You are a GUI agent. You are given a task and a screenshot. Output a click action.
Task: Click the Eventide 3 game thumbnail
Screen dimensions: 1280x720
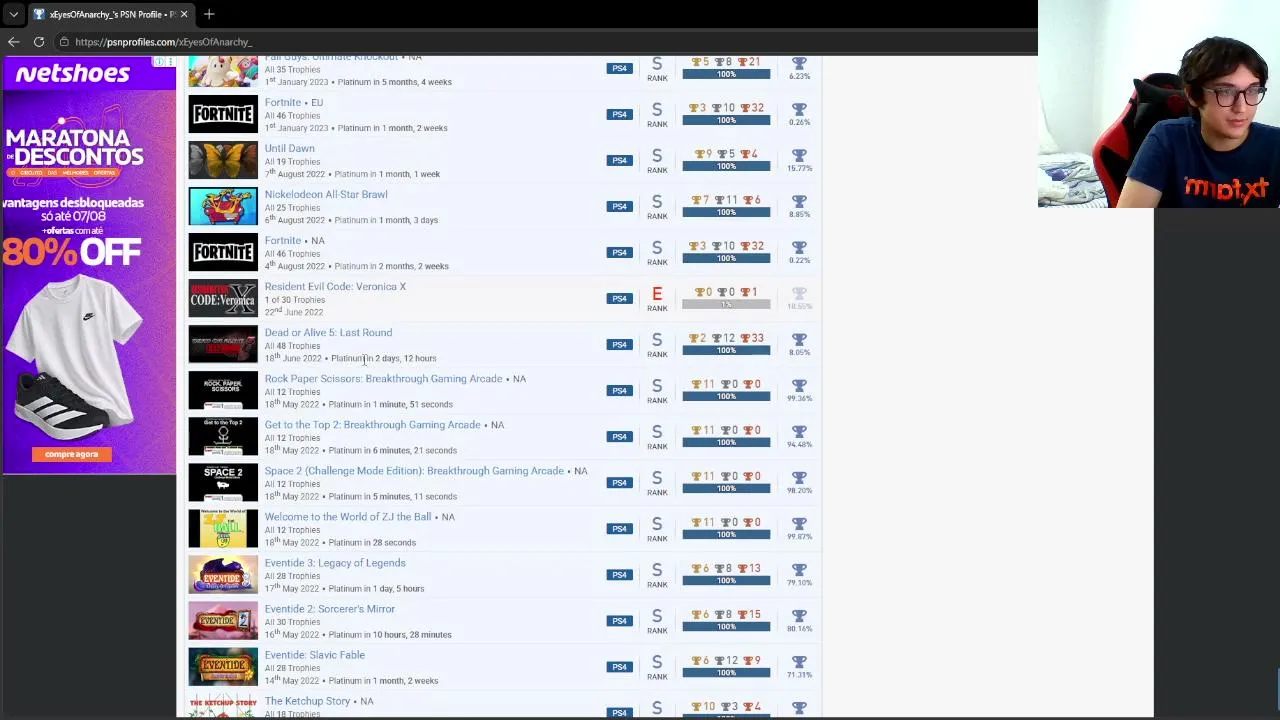tap(223, 575)
